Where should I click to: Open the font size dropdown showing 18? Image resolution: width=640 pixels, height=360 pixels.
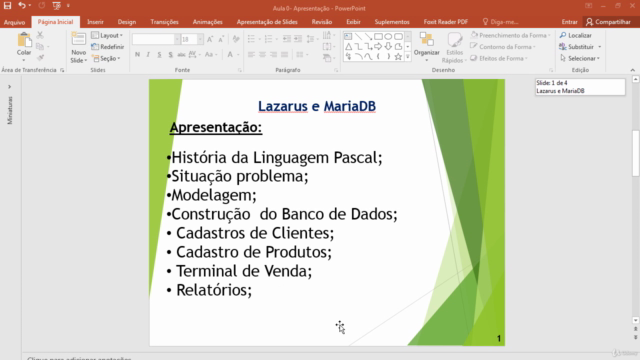pos(200,39)
